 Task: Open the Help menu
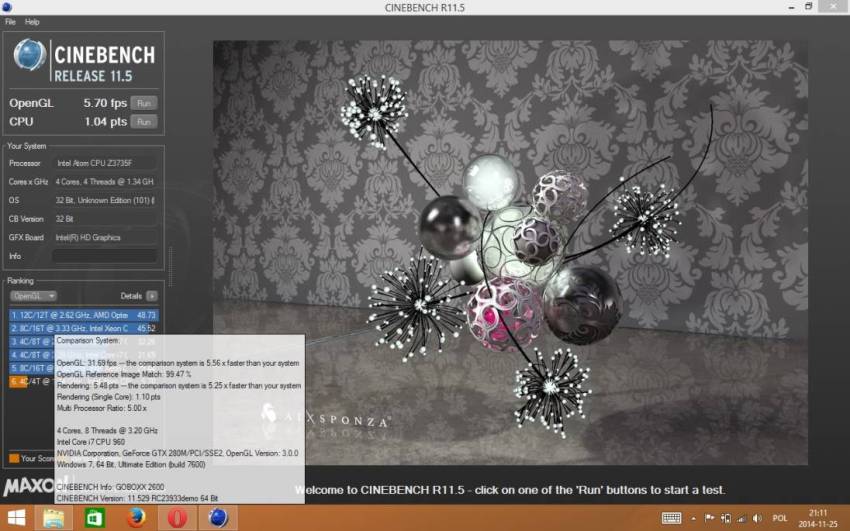click(32, 22)
